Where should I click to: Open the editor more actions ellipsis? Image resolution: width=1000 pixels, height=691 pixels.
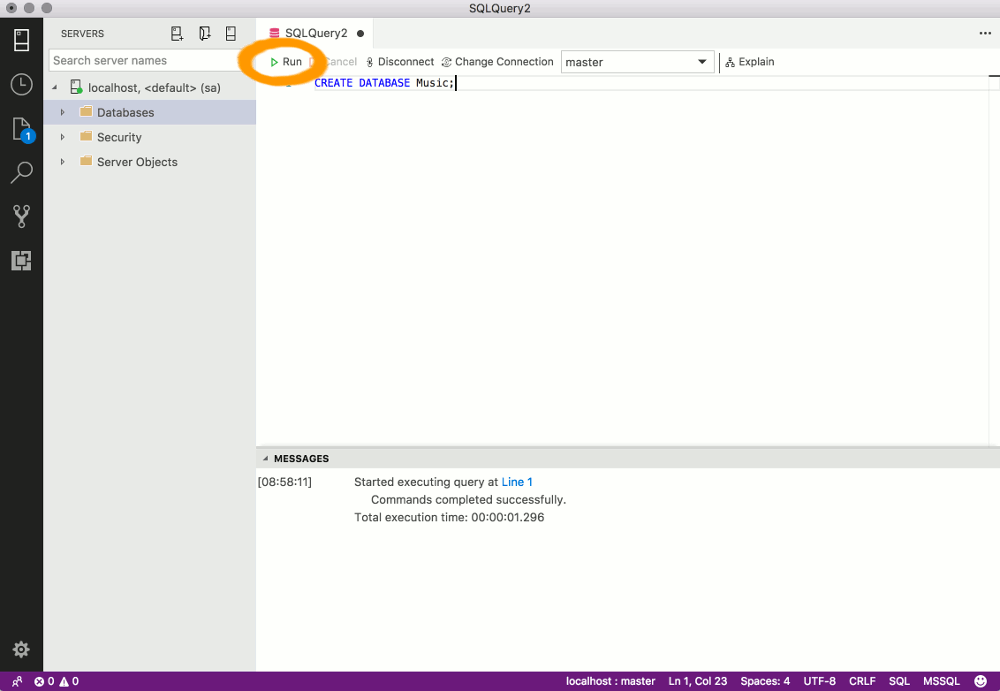point(985,33)
